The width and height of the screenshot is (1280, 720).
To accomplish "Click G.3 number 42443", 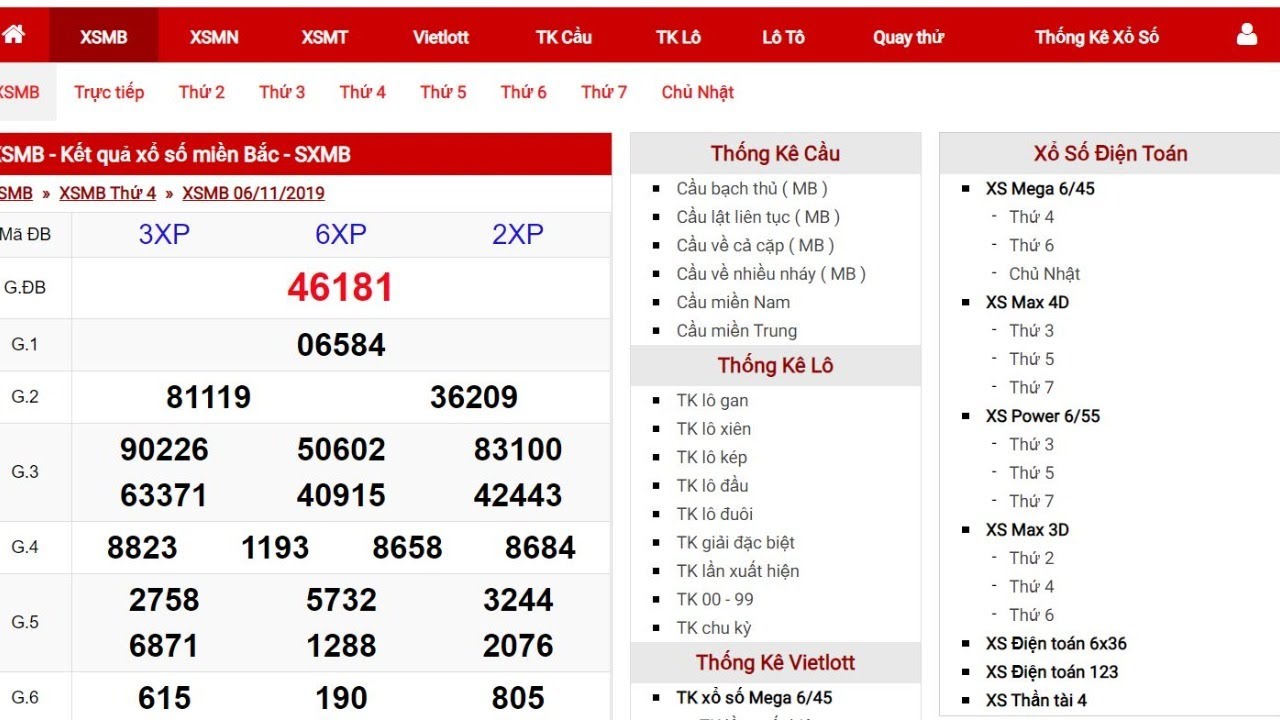I will [518, 495].
